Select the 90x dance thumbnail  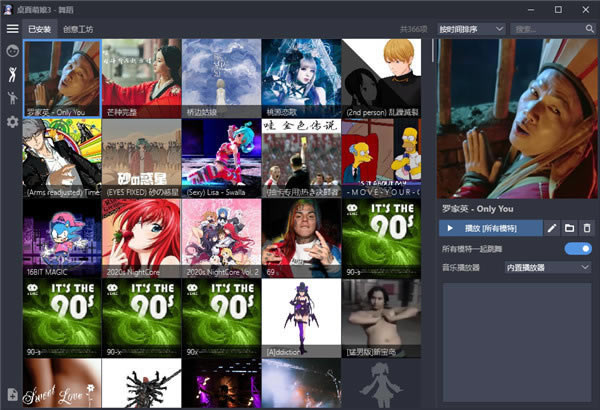click(222, 318)
